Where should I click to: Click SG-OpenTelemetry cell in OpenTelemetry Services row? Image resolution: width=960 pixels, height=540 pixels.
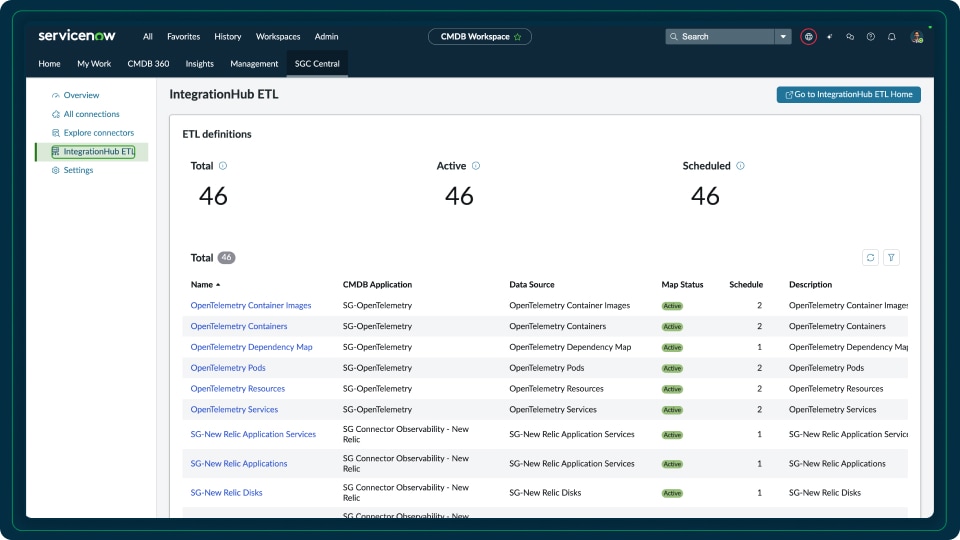click(377, 410)
